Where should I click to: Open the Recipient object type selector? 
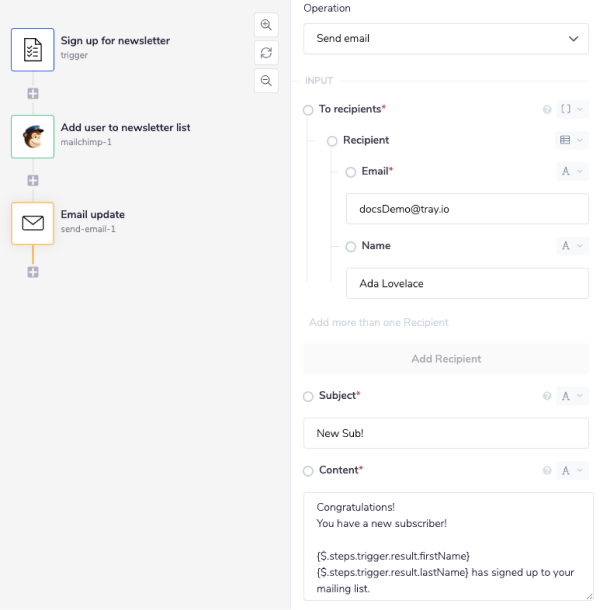(x=572, y=141)
